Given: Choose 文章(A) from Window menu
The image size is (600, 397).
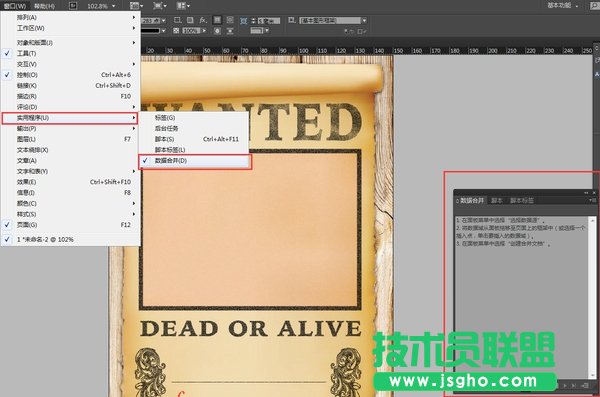Looking at the screenshot, I should (70, 160).
